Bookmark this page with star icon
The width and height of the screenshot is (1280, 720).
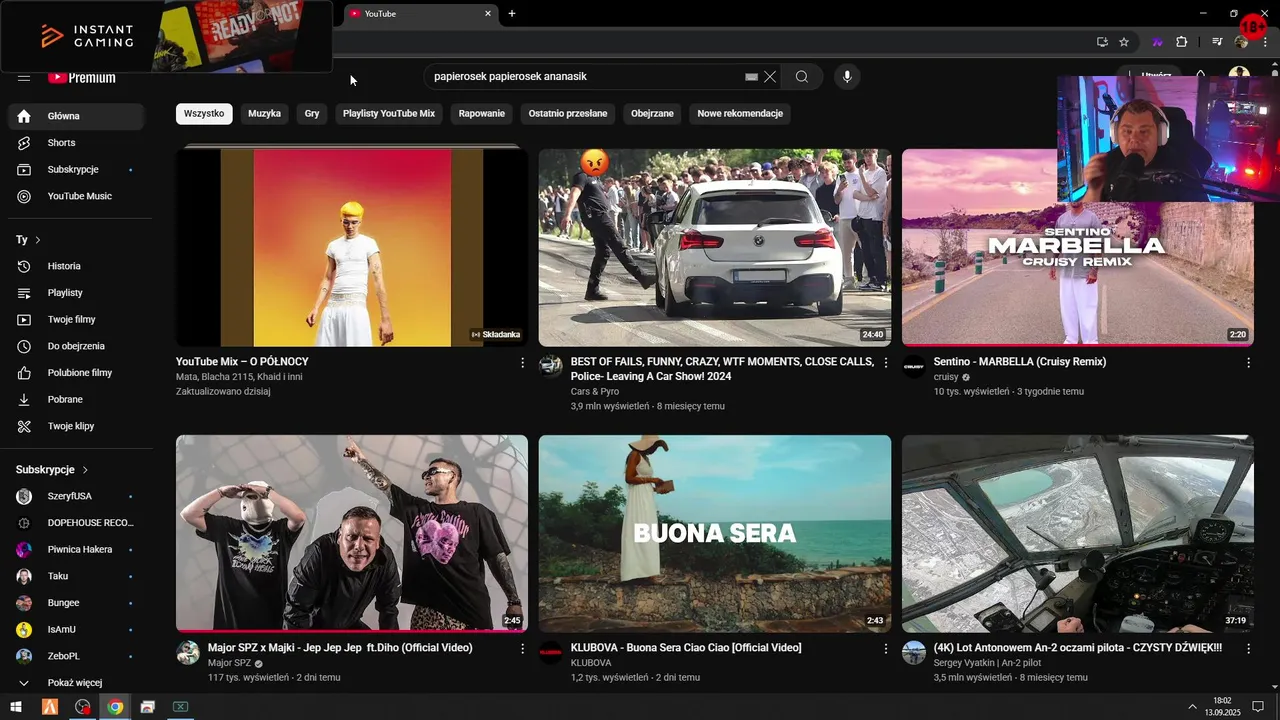tap(1124, 42)
